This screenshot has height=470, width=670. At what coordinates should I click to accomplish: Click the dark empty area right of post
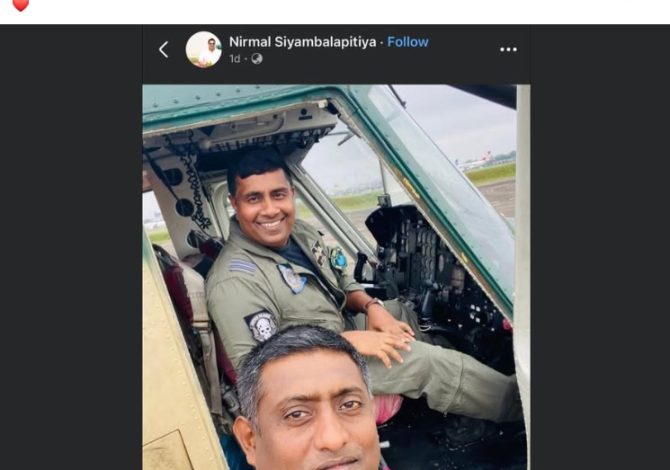[600, 247]
